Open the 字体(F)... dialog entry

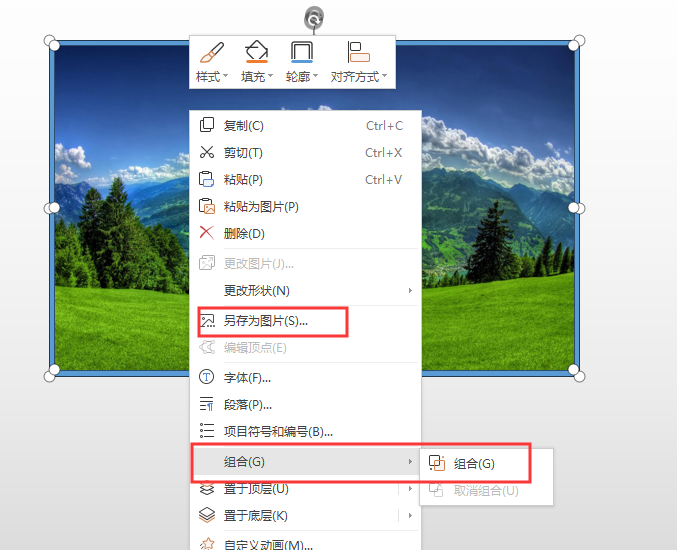tap(305, 378)
